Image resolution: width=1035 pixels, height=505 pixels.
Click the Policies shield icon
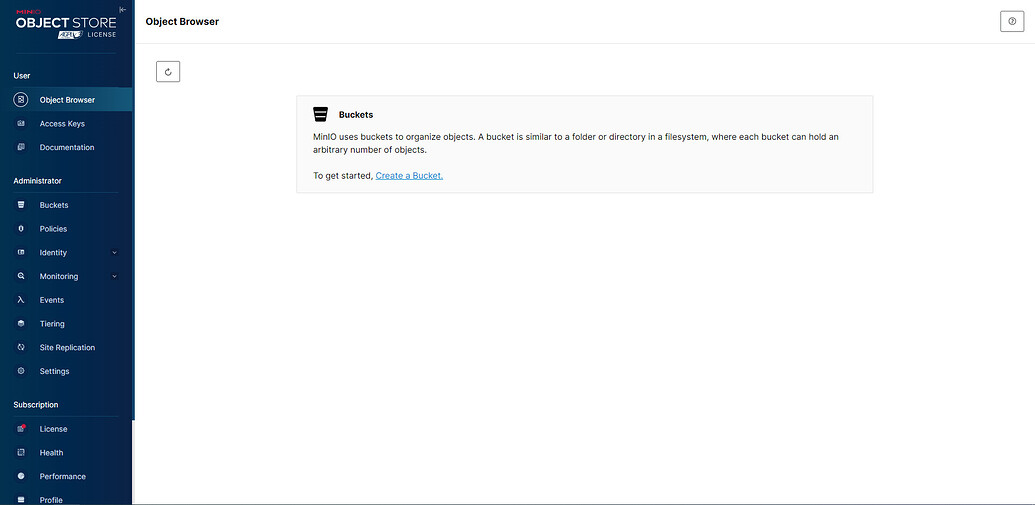[21, 229]
